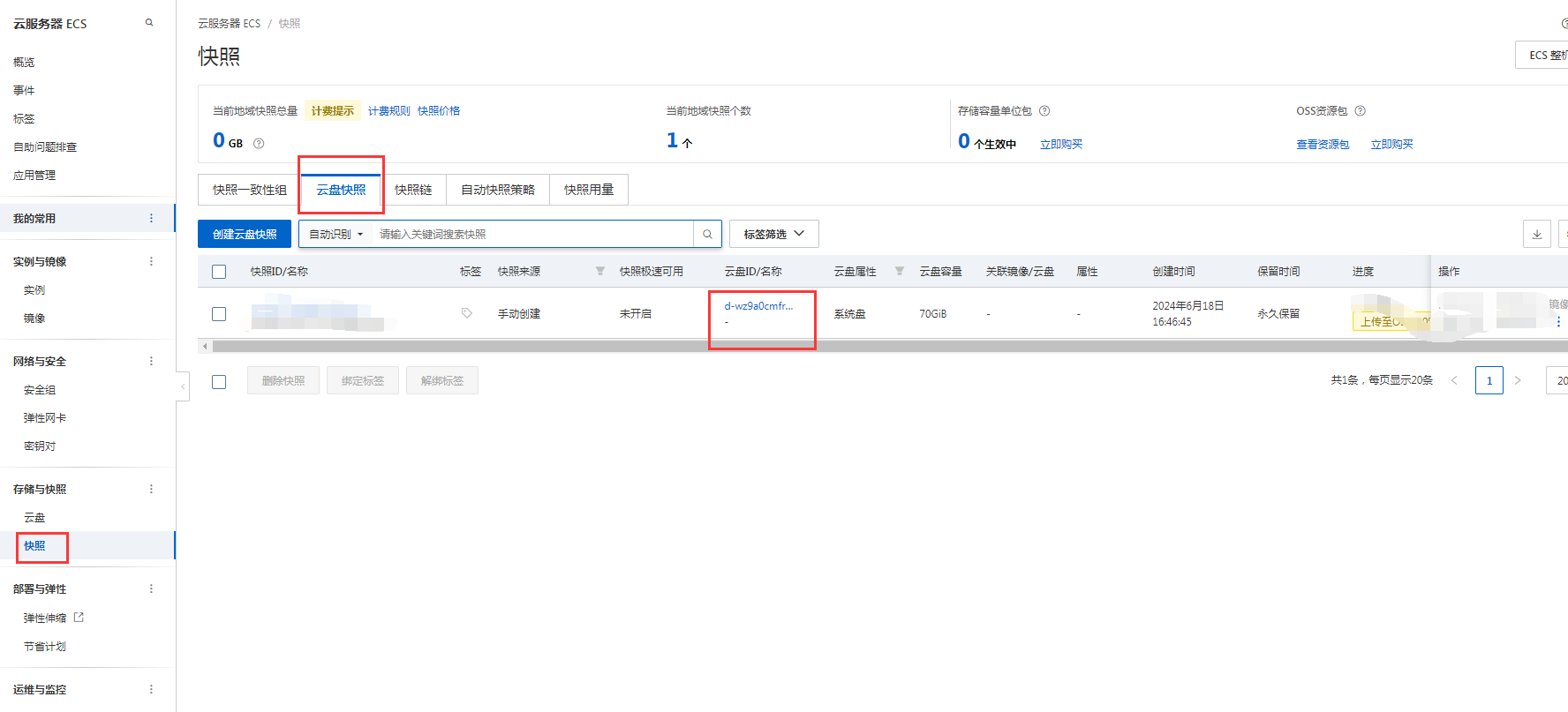Open the 快照价格 link
This screenshot has width=1568, height=712.
[439, 110]
